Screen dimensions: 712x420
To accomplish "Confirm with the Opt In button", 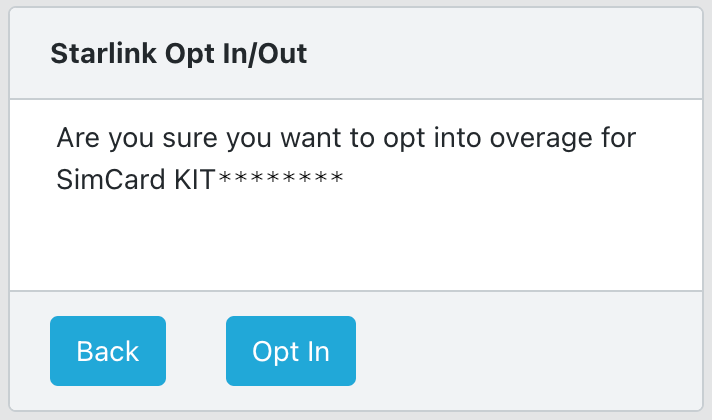I will [290, 351].
